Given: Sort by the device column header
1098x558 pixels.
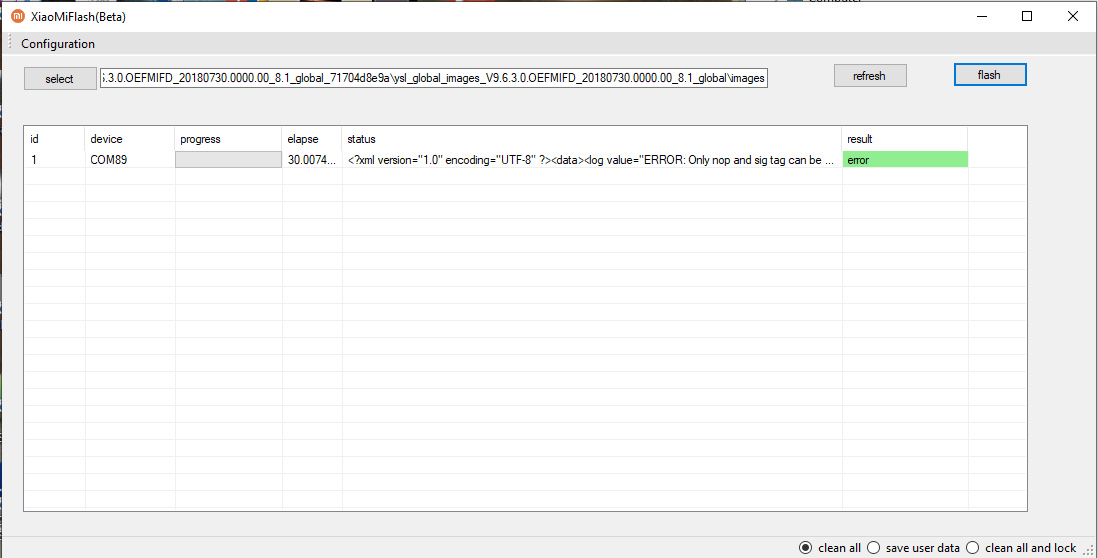Looking at the screenshot, I should pyautogui.click(x=130, y=139).
